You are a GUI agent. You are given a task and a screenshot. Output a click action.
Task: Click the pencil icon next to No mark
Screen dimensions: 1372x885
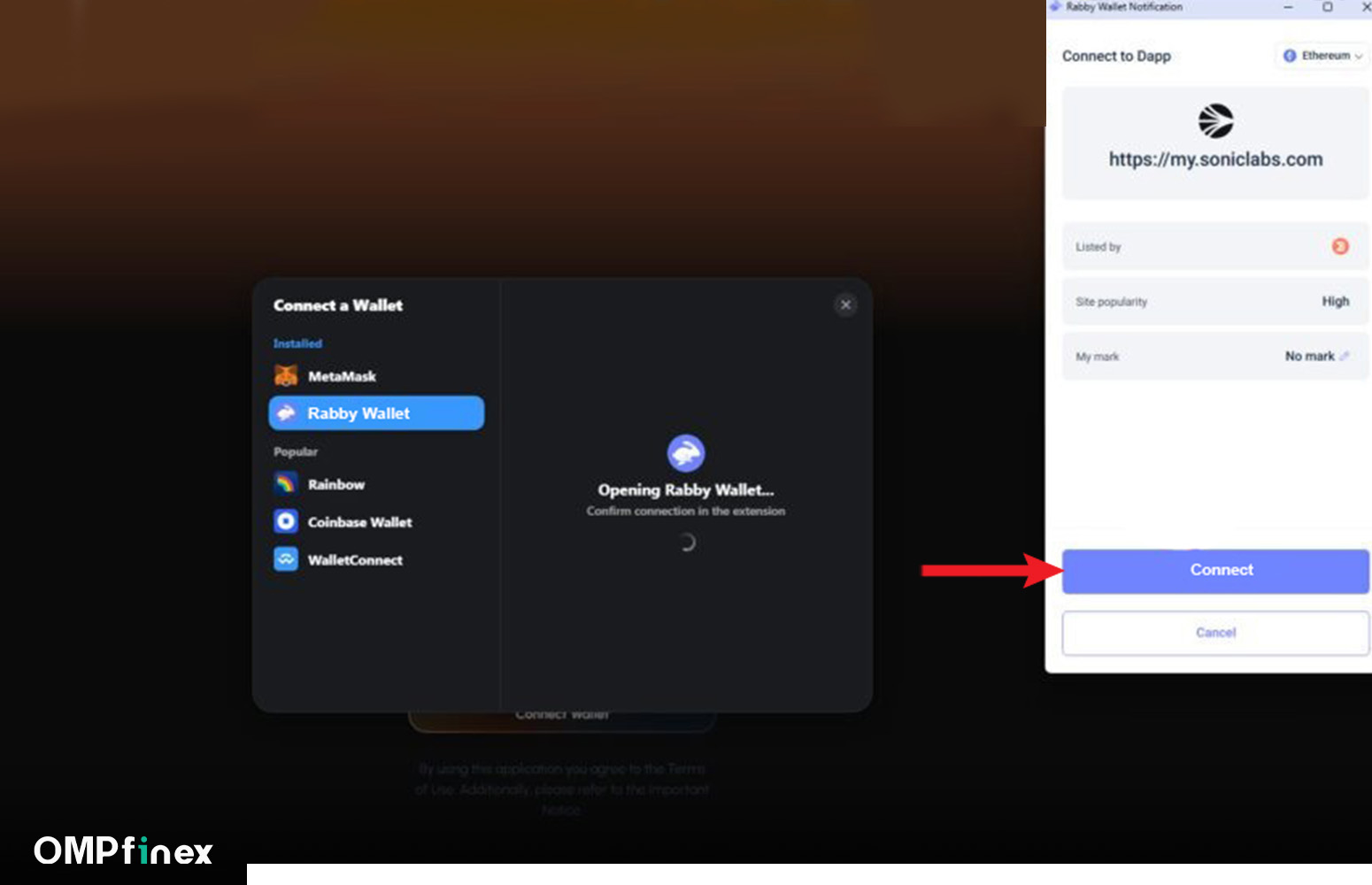(x=1344, y=356)
